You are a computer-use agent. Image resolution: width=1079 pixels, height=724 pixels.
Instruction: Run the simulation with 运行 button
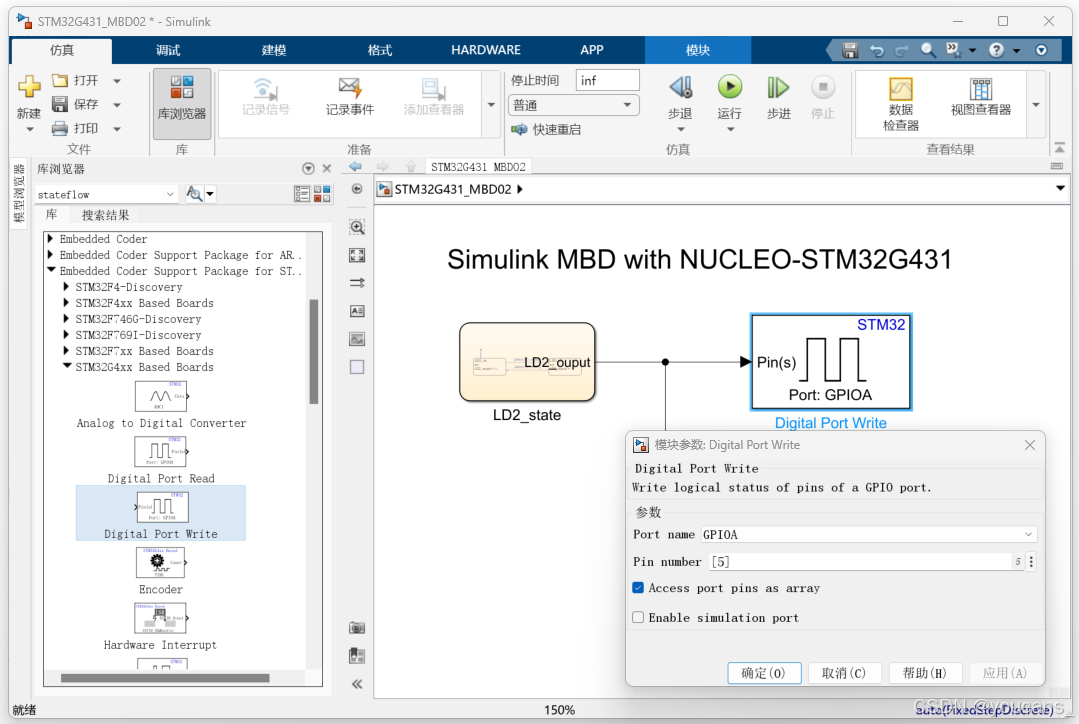(729, 98)
